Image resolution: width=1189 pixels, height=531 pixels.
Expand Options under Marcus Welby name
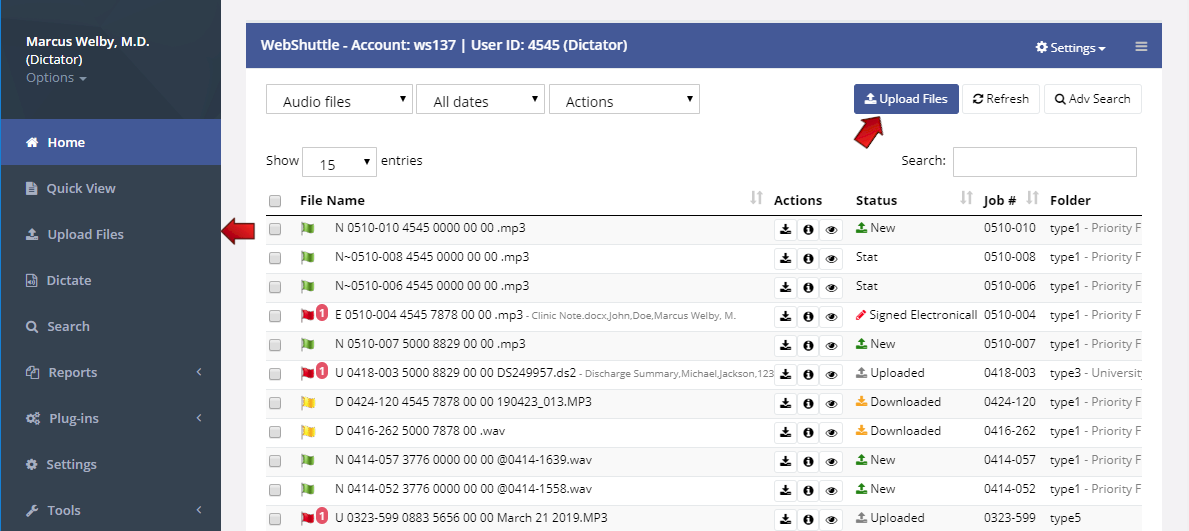(56, 78)
